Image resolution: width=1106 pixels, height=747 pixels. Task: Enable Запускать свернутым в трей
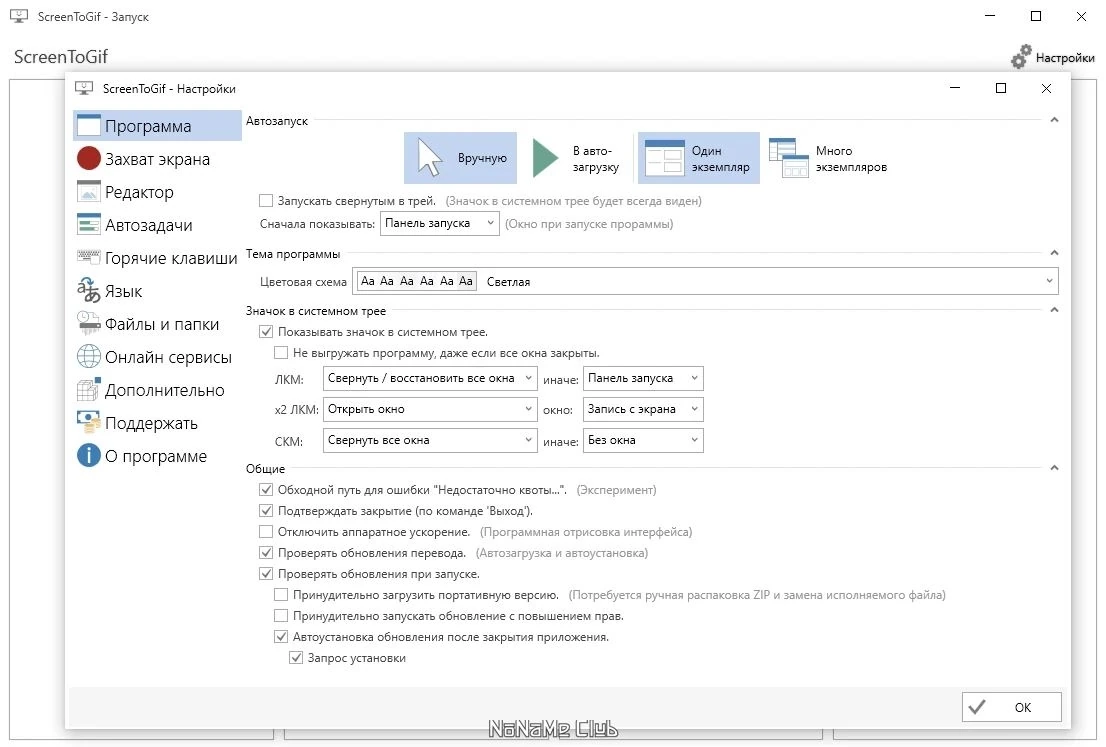coord(266,200)
